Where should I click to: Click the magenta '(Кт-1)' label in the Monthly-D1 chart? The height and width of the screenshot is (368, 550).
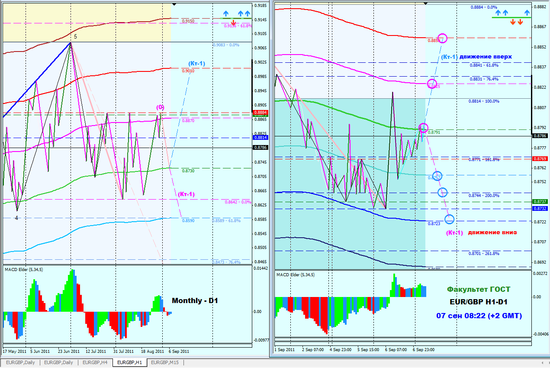point(186,194)
